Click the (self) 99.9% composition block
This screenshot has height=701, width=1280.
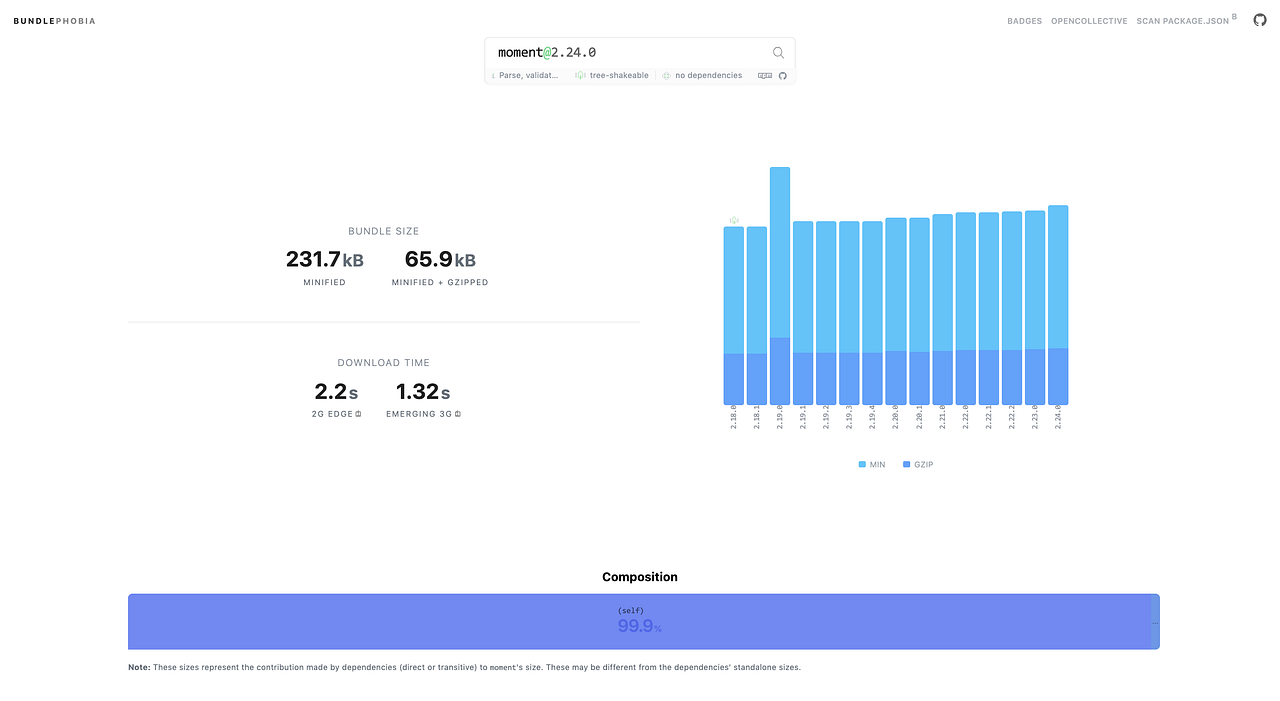pos(639,622)
